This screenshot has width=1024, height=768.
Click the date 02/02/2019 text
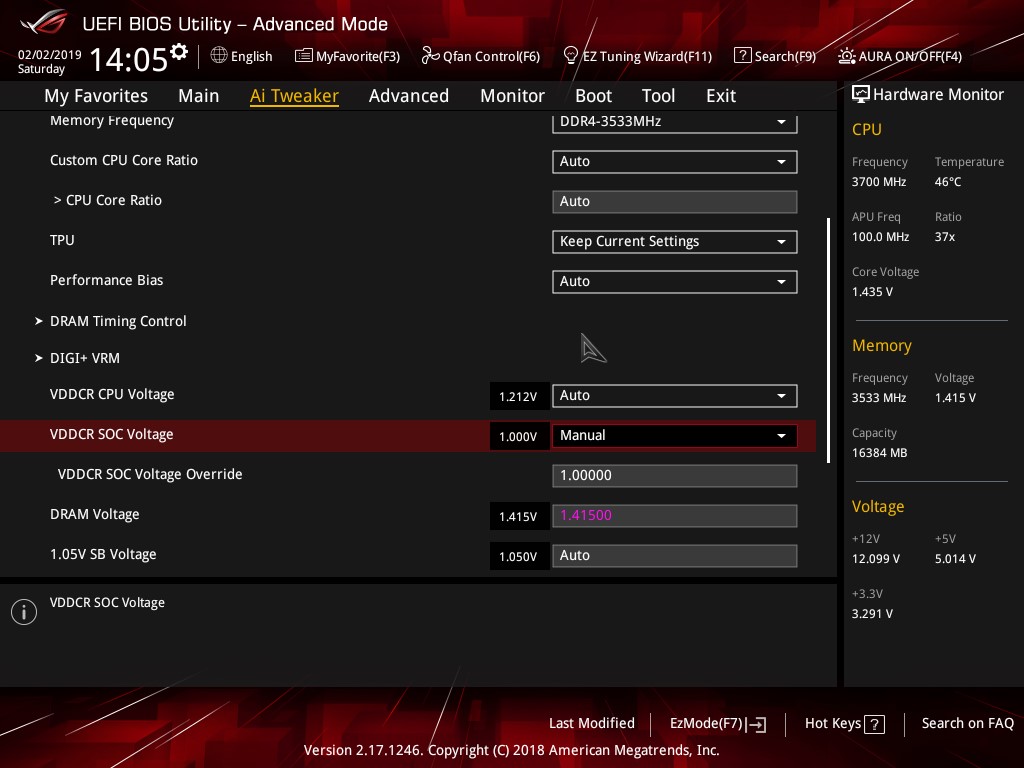[x=50, y=54]
